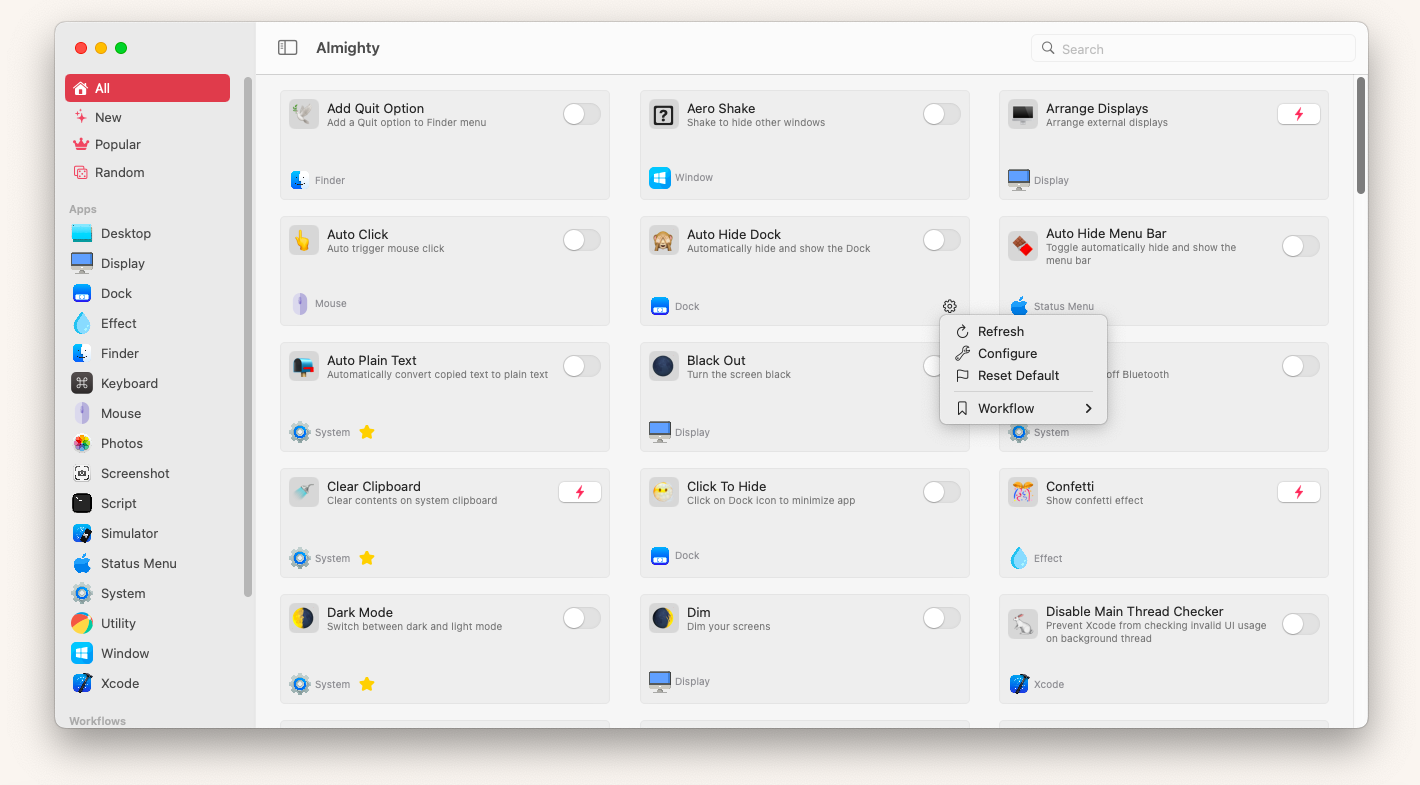Open the Popular section in sidebar
The width and height of the screenshot is (1420, 785).
point(117,144)
